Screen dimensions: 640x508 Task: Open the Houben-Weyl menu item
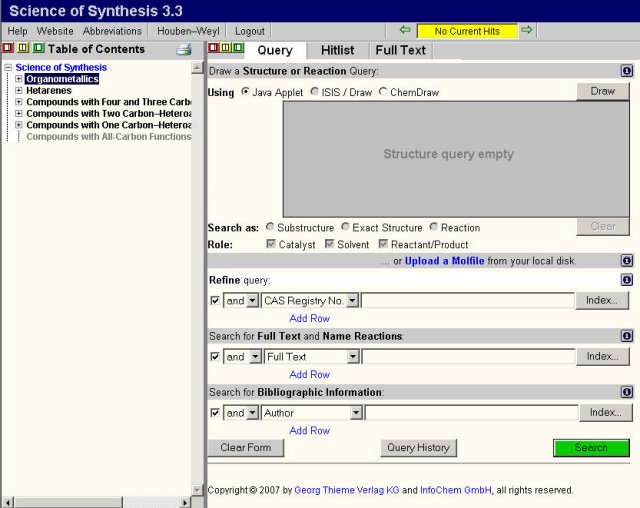pyautogui.click(x=188, y=31)
